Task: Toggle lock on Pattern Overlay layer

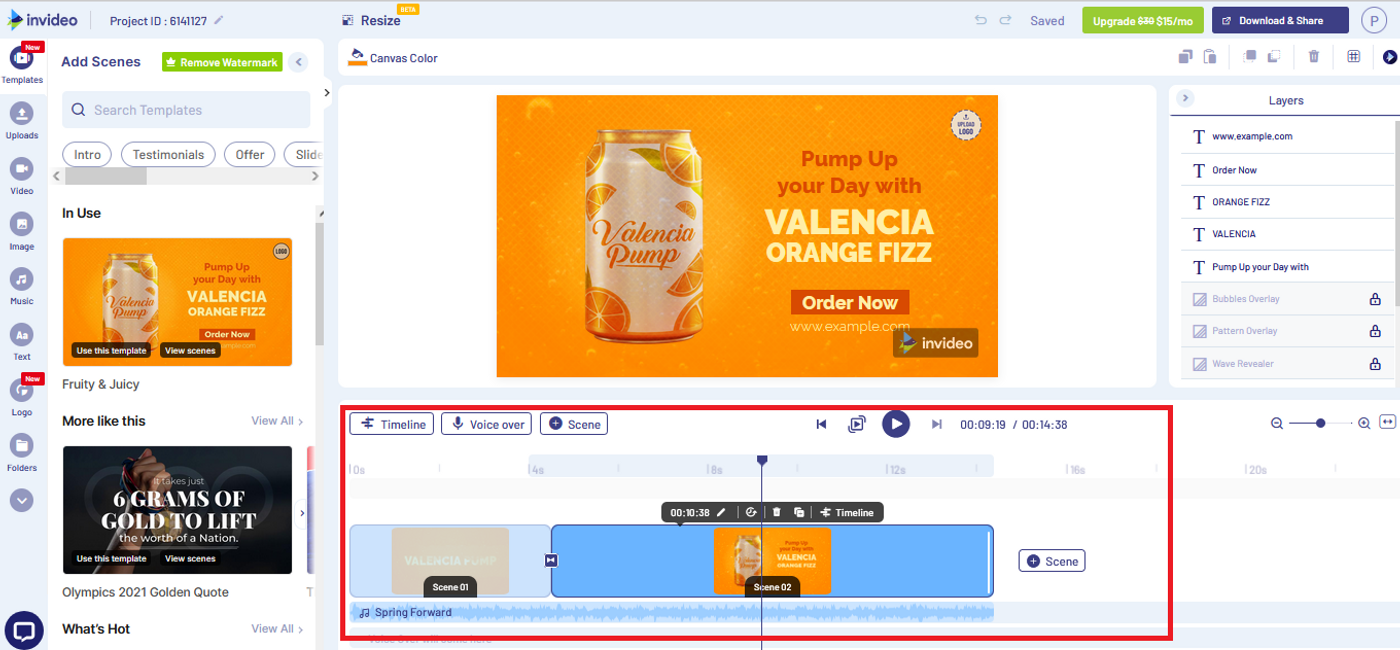Action: [1375, 331]
